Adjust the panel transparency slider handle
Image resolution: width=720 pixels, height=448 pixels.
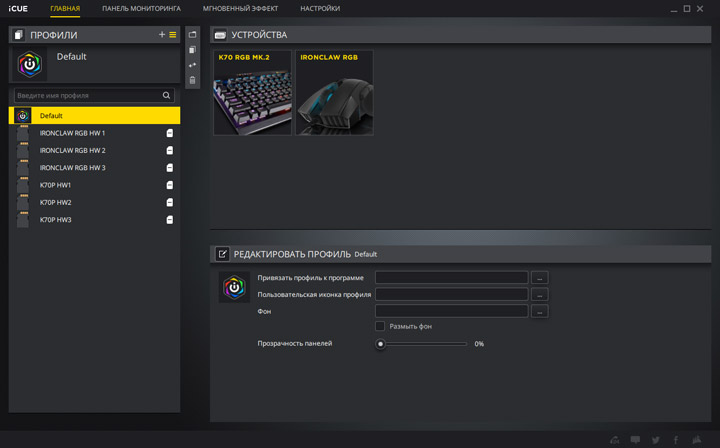tap(380, 344)
